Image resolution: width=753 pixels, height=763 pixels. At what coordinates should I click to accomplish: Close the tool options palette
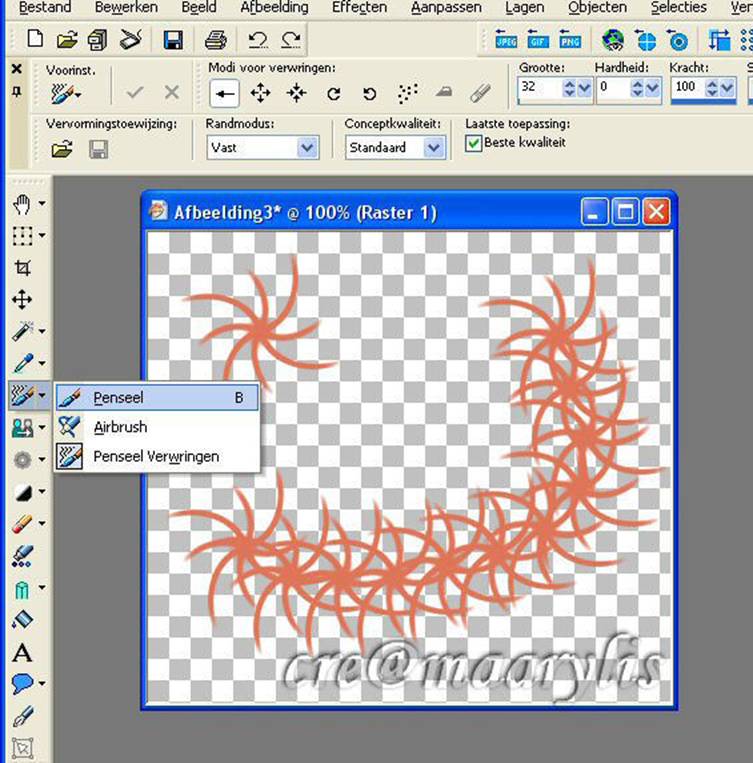17,69
